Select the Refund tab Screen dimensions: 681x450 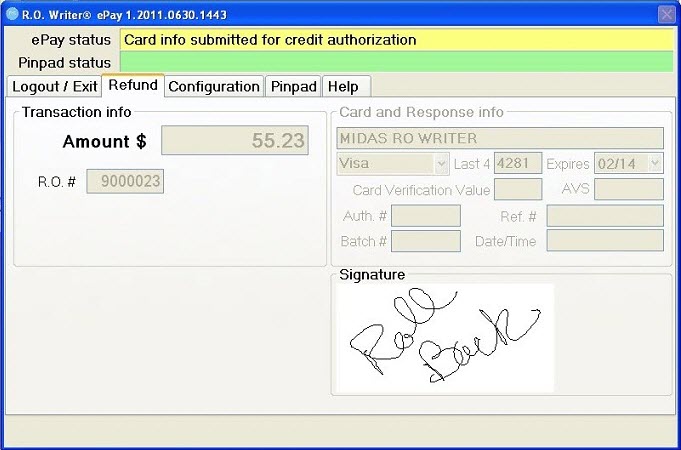(x=133, y=86)
